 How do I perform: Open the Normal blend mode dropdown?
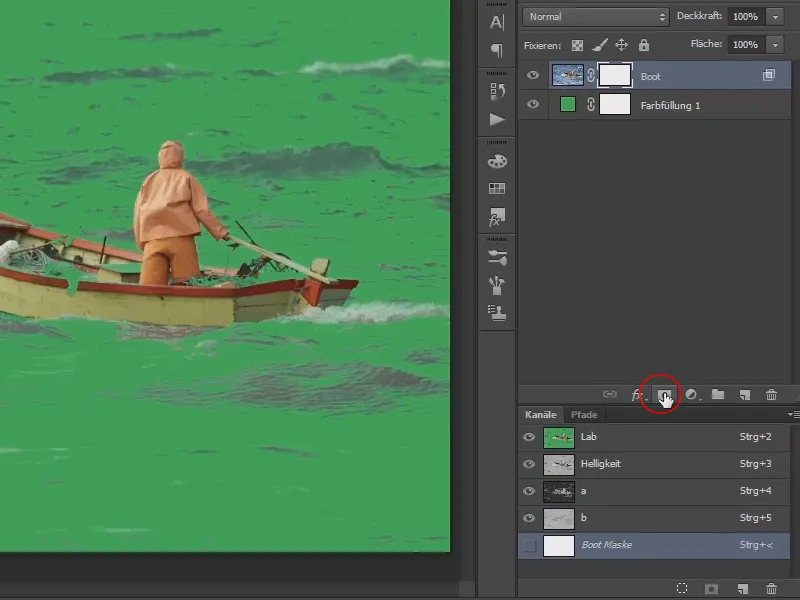coord(596,17)
